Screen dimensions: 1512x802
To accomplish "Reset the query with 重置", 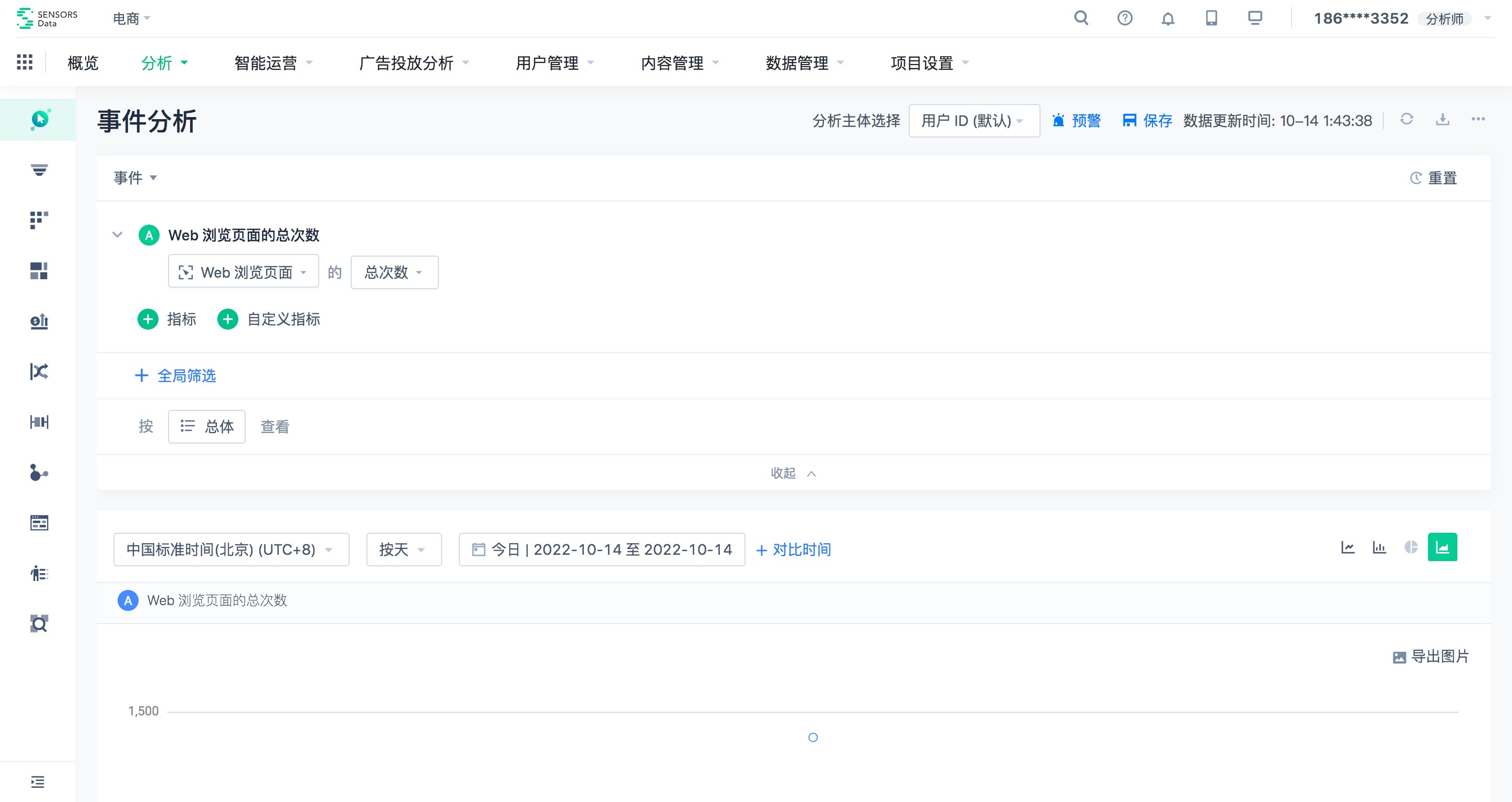I will pos(1433,178).
